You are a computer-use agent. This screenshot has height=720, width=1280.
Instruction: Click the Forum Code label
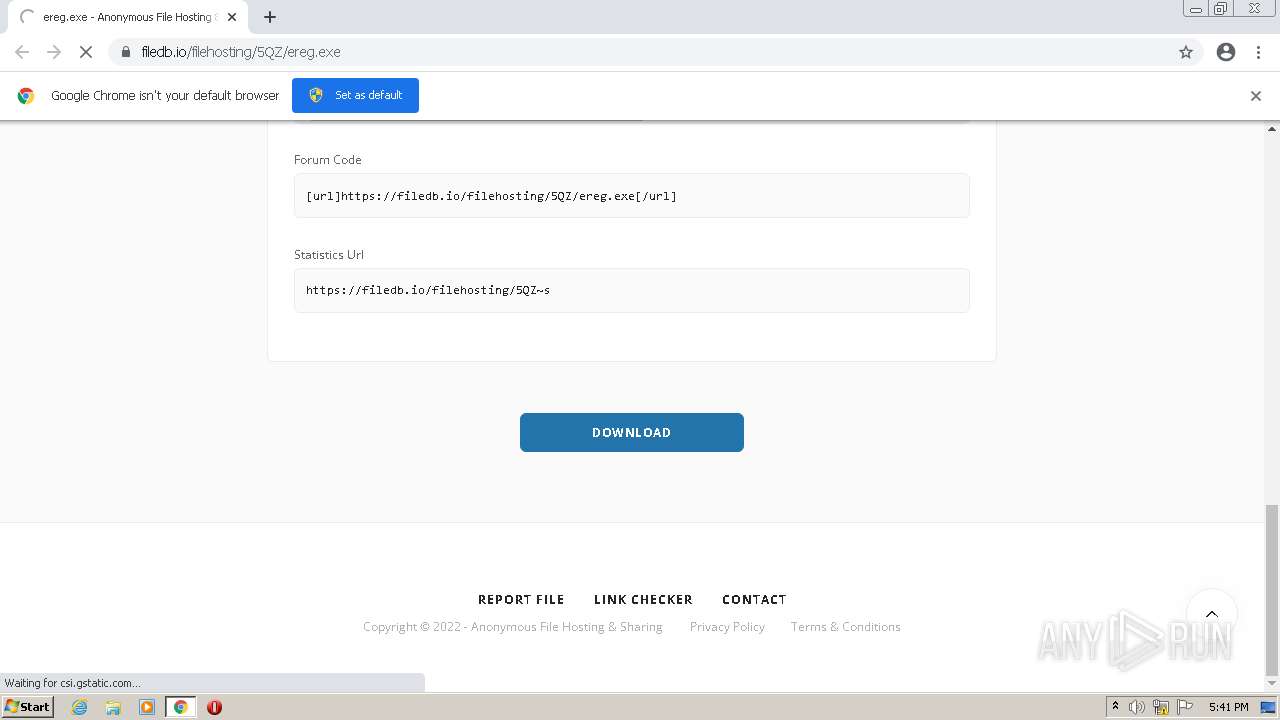pos(328,160)
